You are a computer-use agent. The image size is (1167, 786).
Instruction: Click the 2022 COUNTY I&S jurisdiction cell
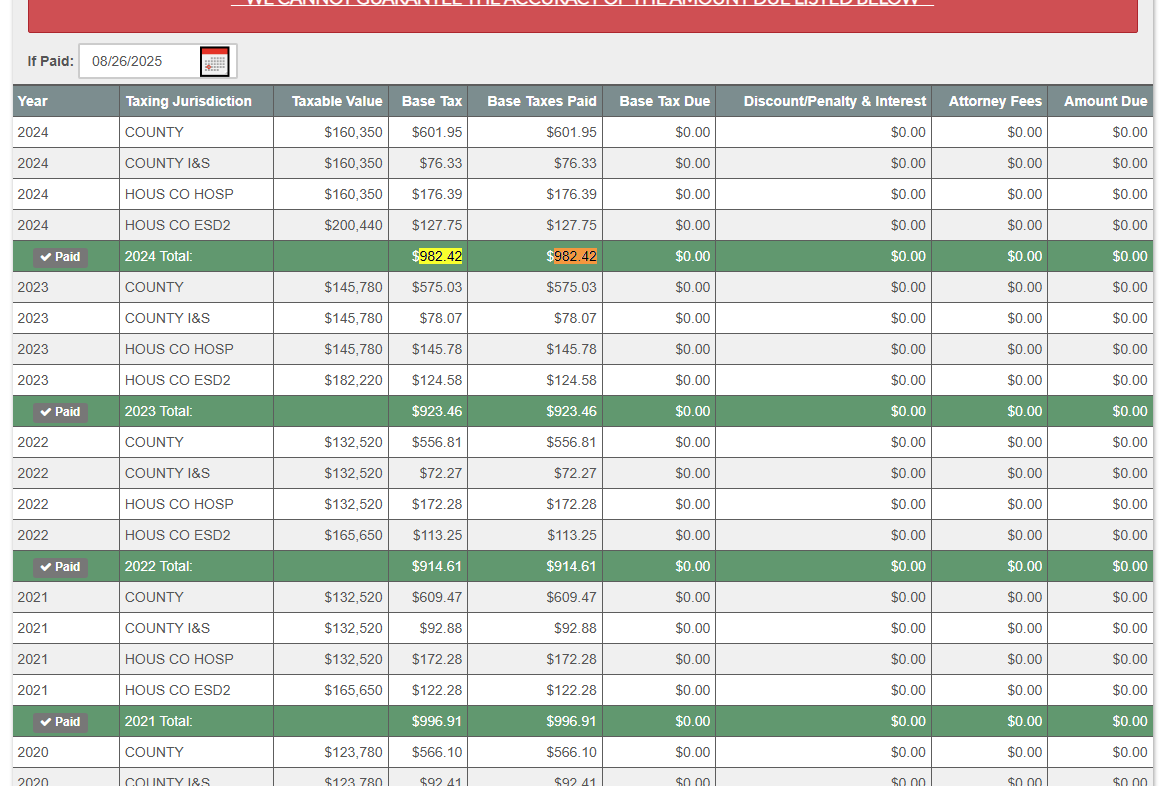coord(167,473)
